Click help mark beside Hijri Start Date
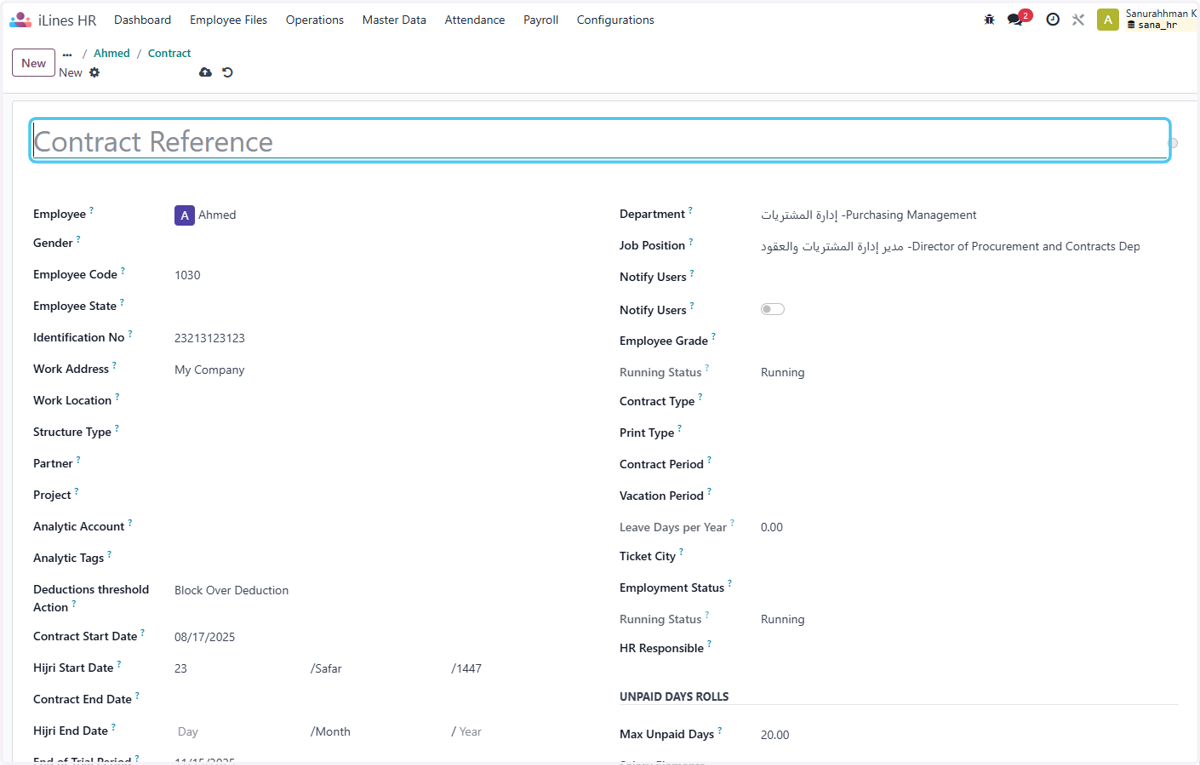 (119, 663)
